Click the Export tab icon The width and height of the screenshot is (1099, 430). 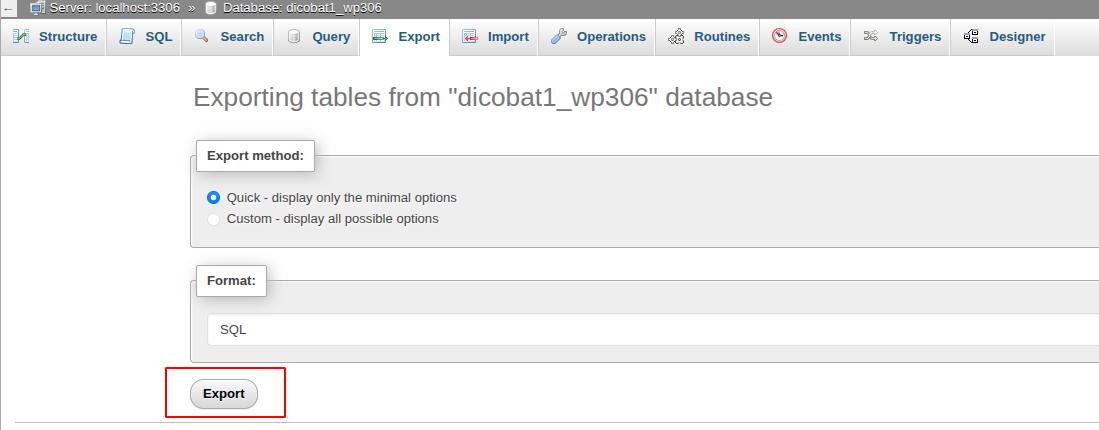[380, 36]
